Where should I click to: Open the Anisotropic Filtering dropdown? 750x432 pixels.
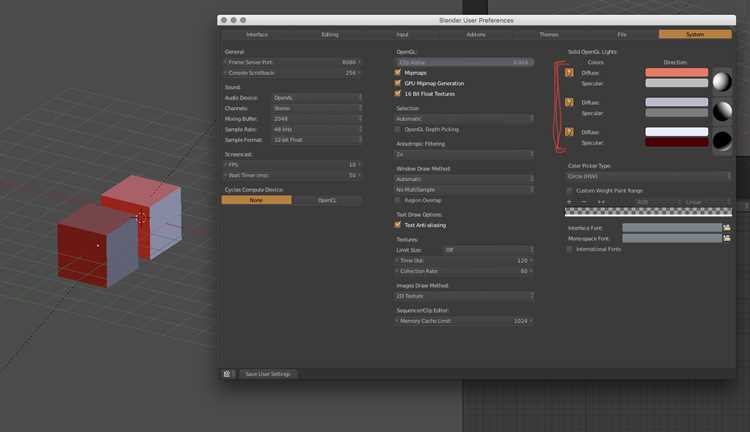(464, 154)
